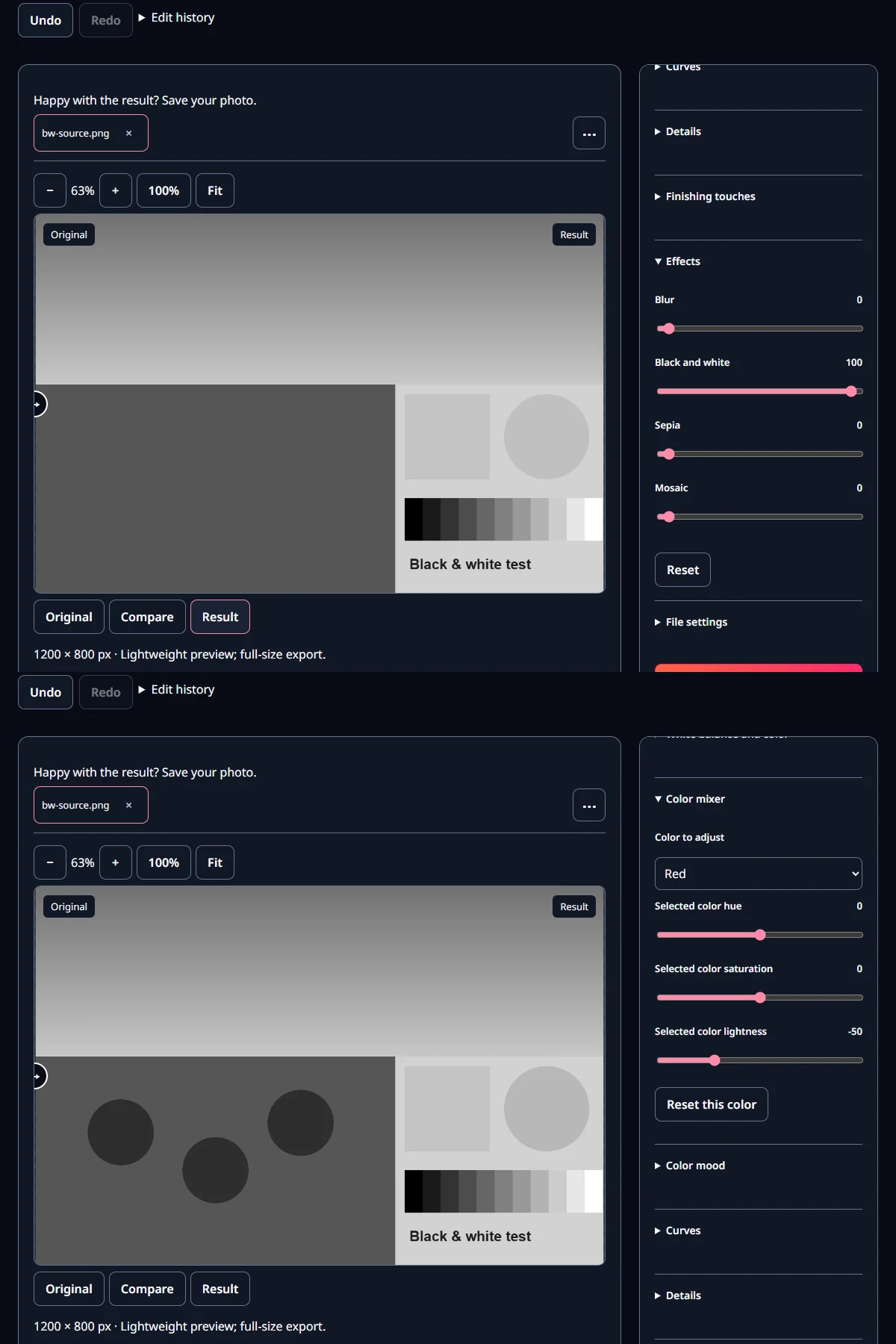Click the Black and white value 100
The height and width of the screenshot is (1344, 896).
[x=854, y=362]
